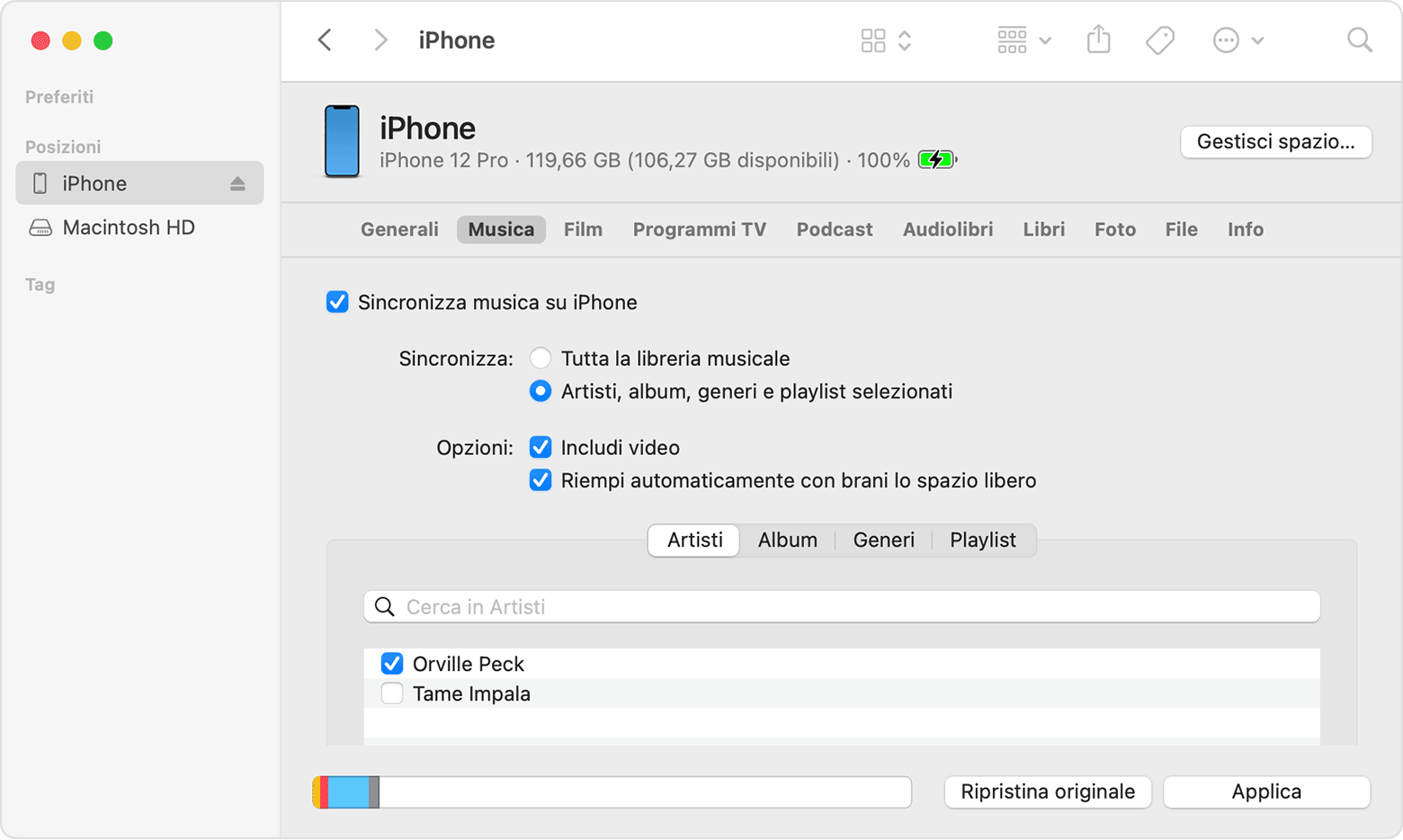Toggle Riempi automaticamente spazio libero checkbox
The height and width of the screenshot is (840, 1403).
pos(540,480)
